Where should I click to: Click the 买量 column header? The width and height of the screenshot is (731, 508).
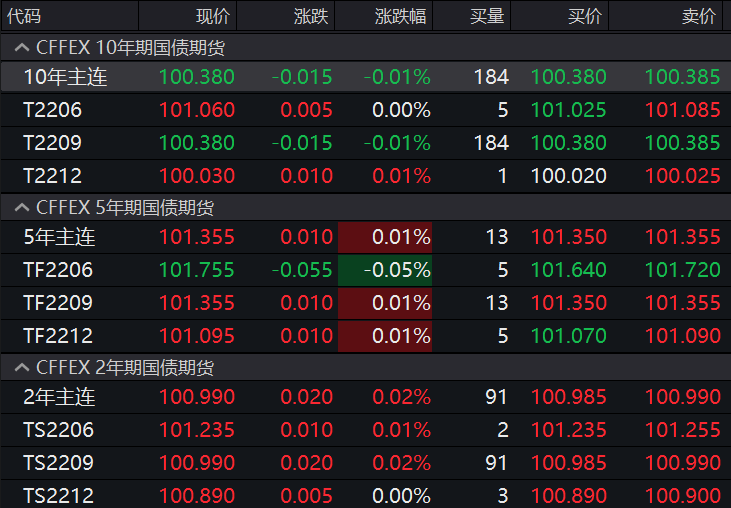488,16
